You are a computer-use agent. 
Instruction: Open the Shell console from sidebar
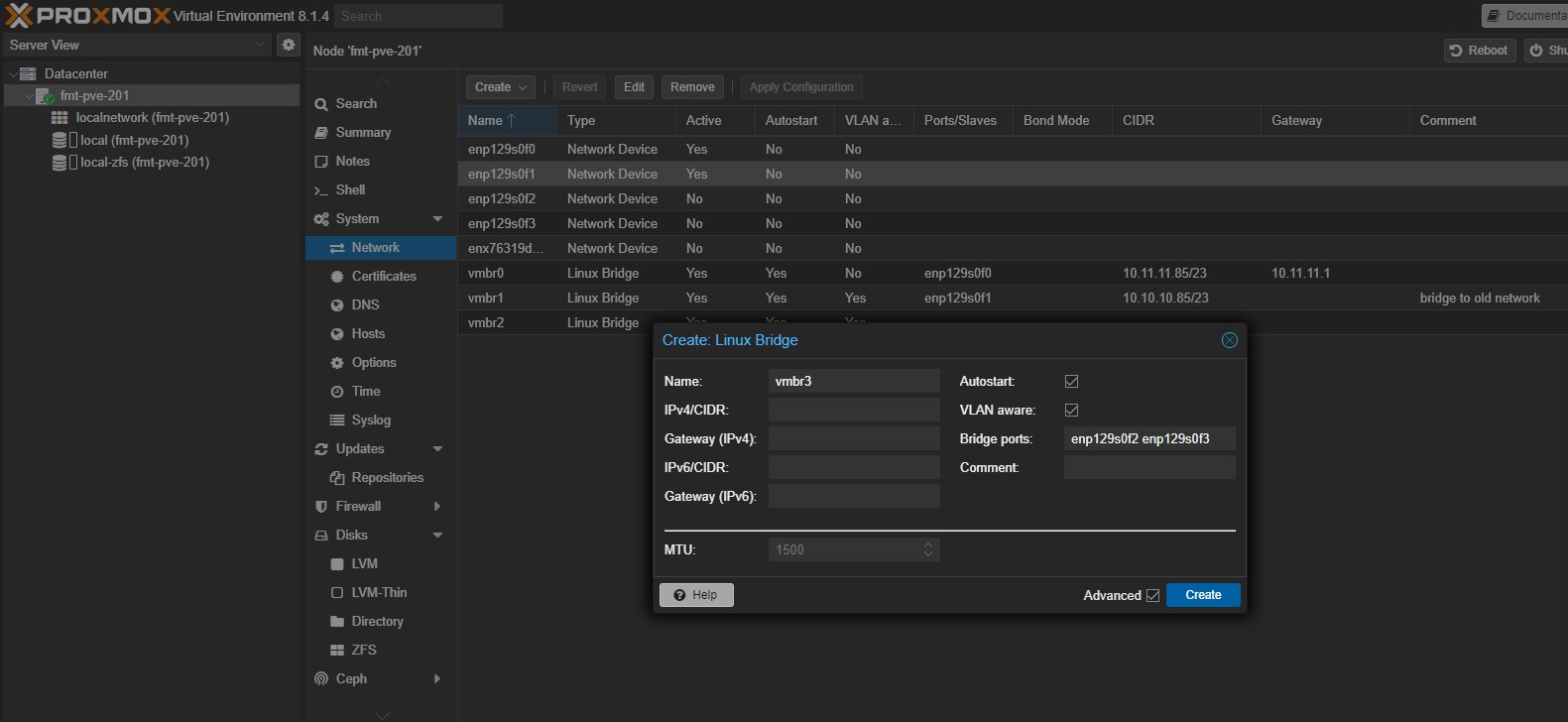[x=350, y=189]
